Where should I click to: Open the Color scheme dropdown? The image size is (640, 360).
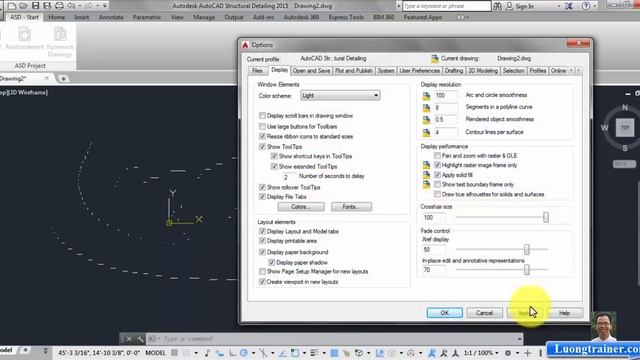coord(340,96)
